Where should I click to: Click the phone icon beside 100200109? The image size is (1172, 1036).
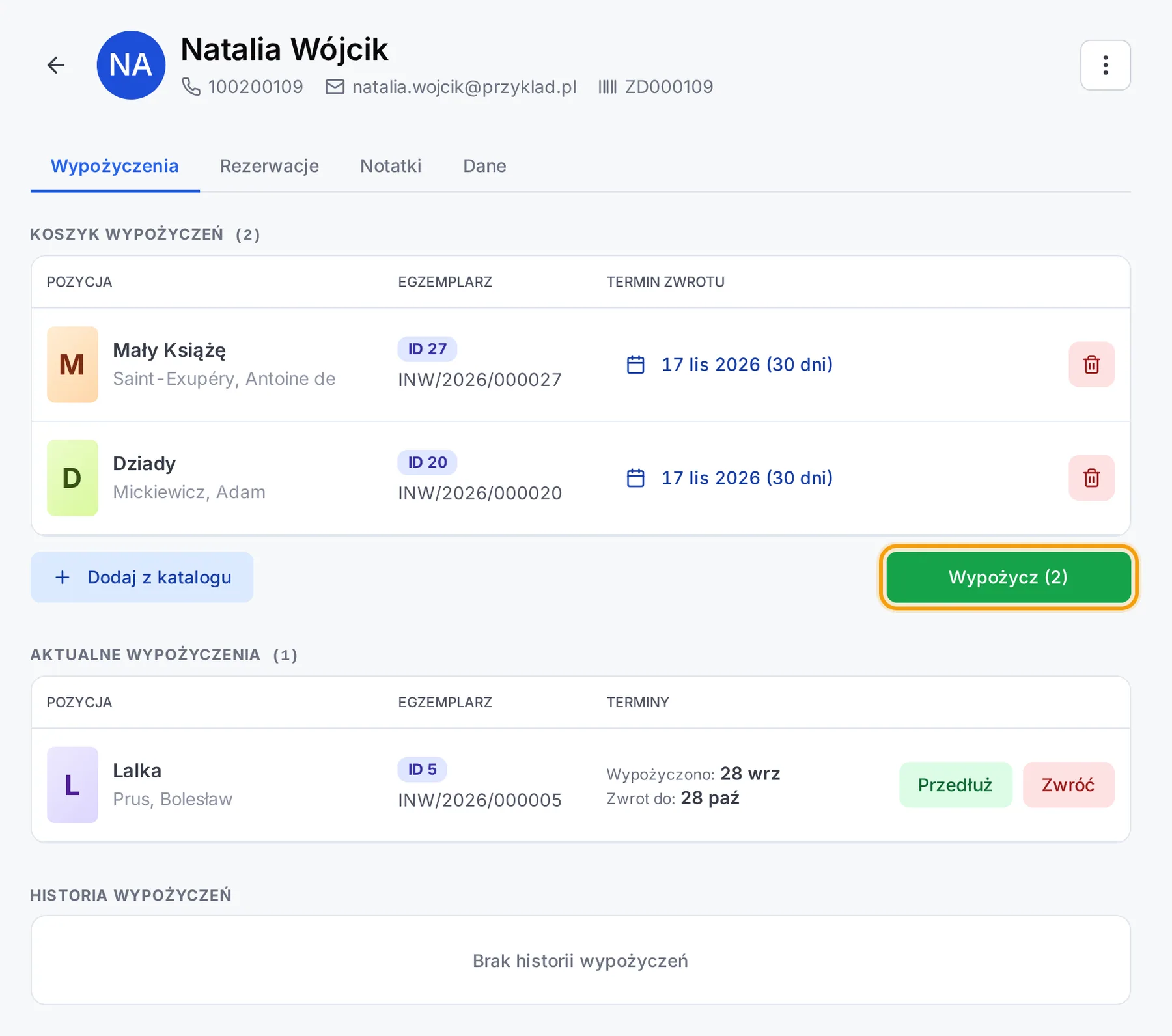coord(191,87)
